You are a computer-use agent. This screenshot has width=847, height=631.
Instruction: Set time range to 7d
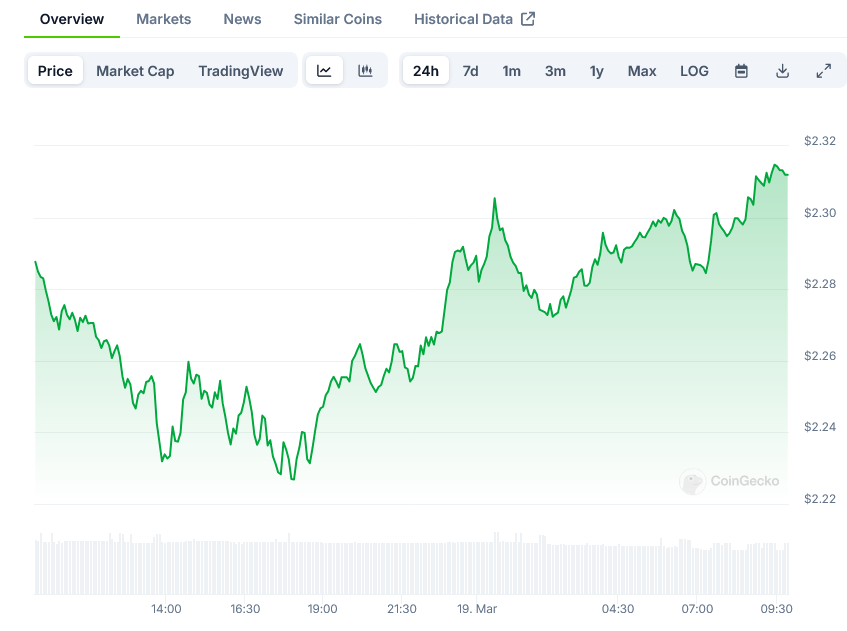click(470, 71)
